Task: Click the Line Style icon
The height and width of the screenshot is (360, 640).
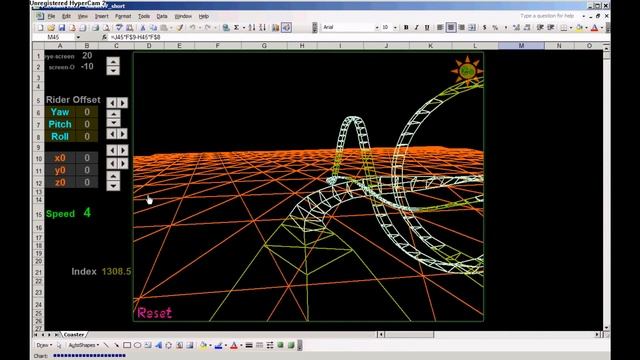Action: [x=249, y=345]
